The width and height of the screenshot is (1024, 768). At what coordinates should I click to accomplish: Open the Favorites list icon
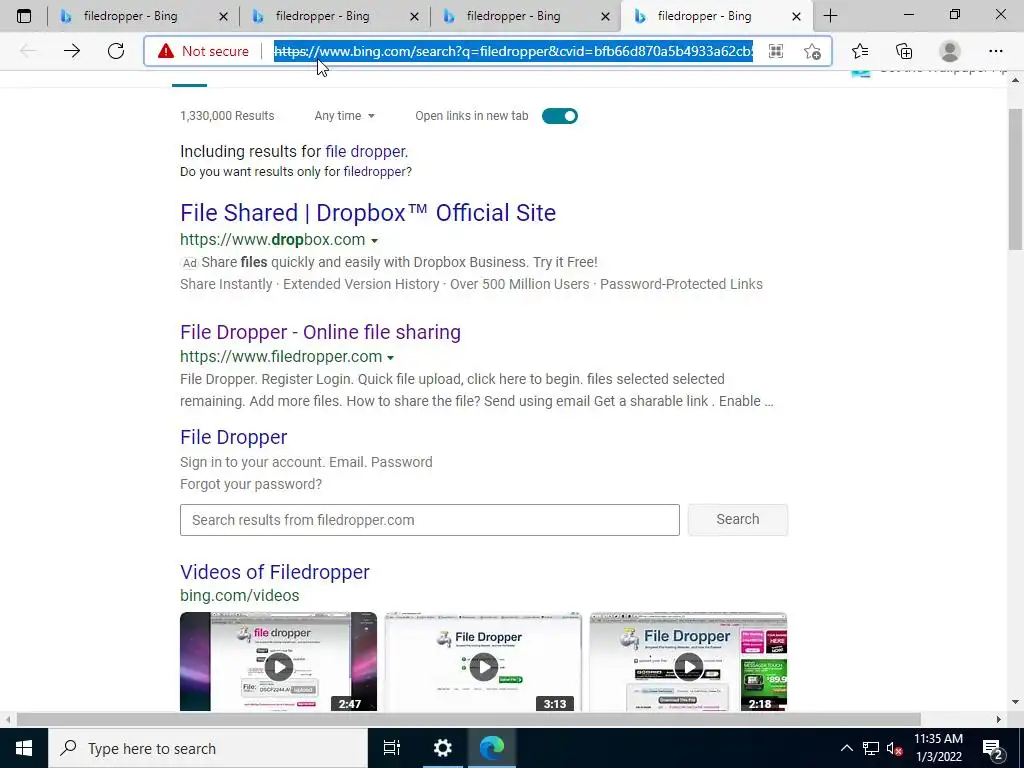coord(860,51)
